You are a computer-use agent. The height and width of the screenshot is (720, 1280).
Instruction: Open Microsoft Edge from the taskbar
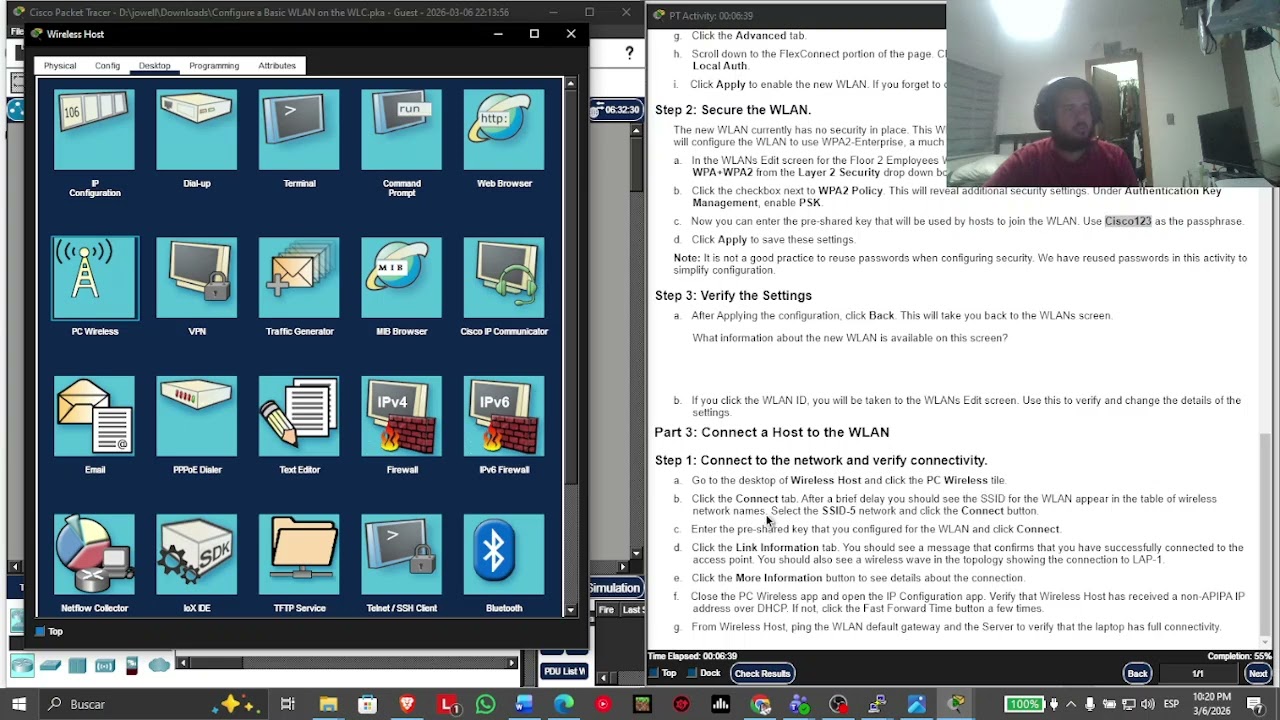coord(564,705)
